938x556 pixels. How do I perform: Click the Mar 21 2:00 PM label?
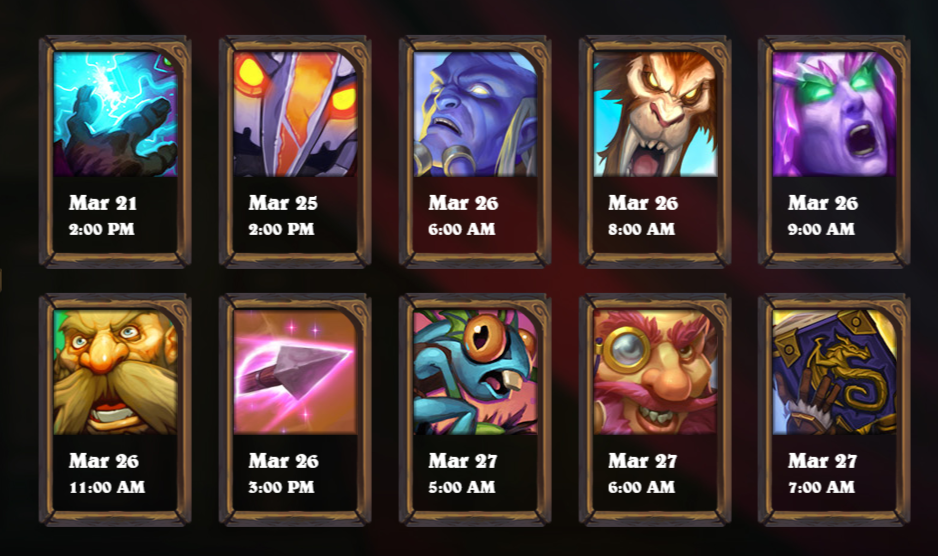[102, 215]
